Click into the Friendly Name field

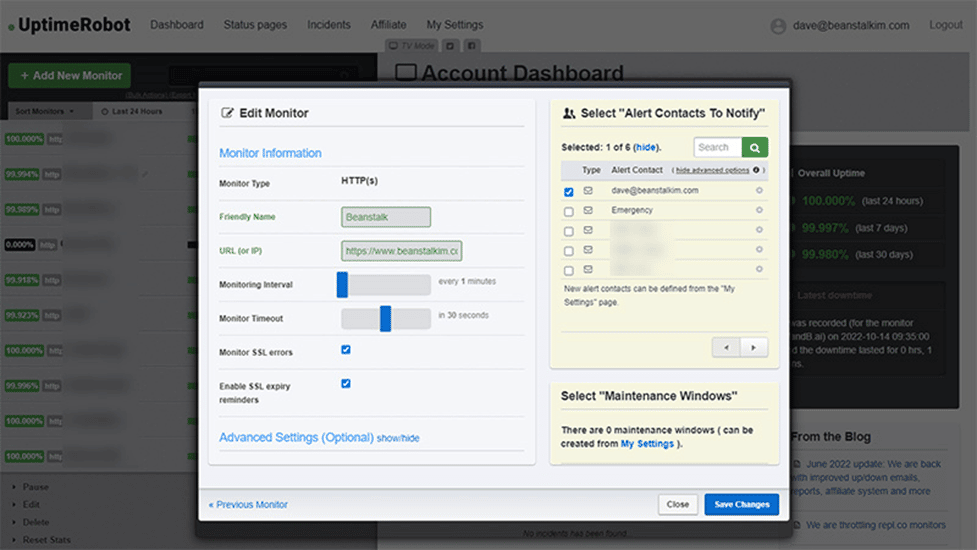coord(385,217)
